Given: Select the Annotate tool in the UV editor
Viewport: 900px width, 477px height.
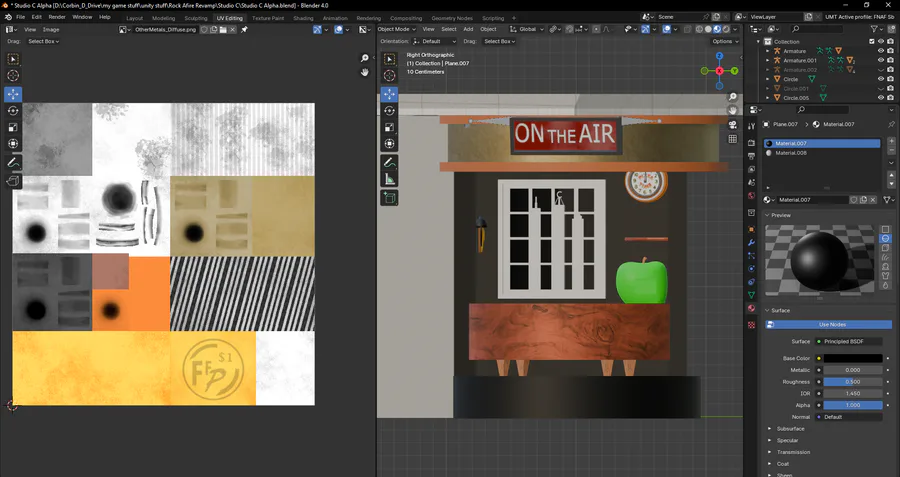Looking at the screenshot, I should click(13, 162).
